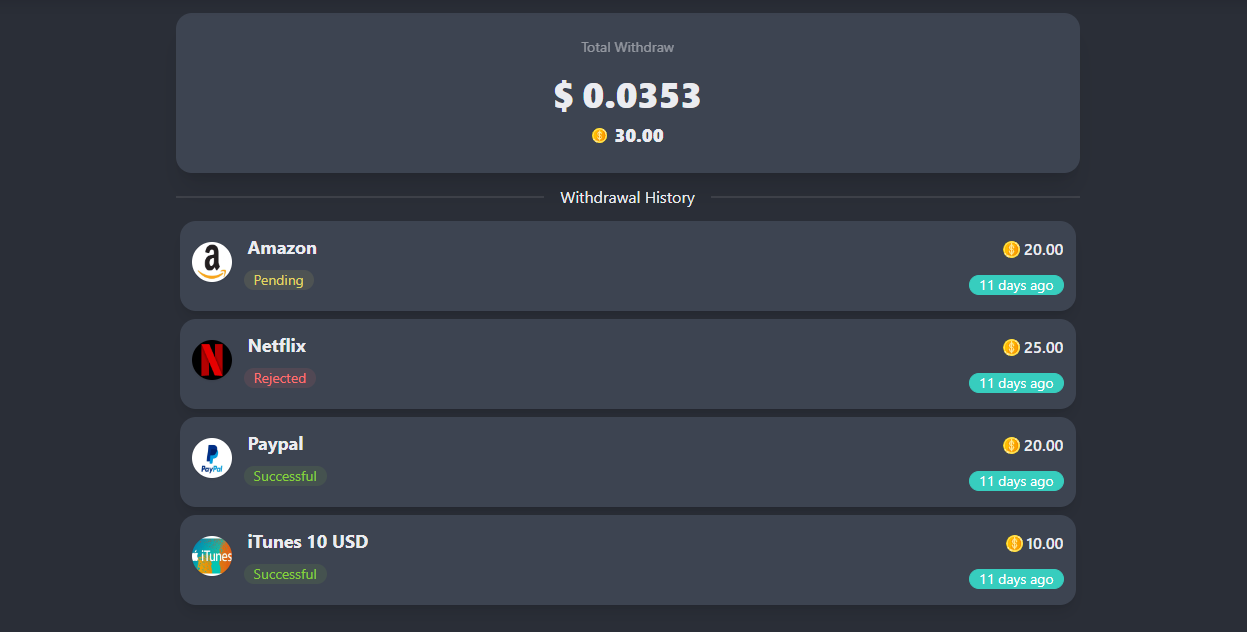The image size is (1247, 632).
Task: Click the Netflix logo icon
Action: point(212,360)
